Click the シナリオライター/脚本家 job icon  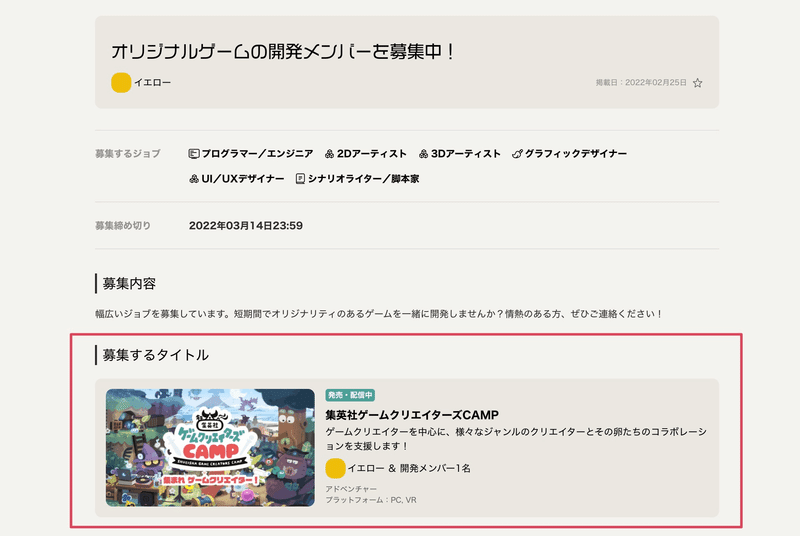(301, 178)
